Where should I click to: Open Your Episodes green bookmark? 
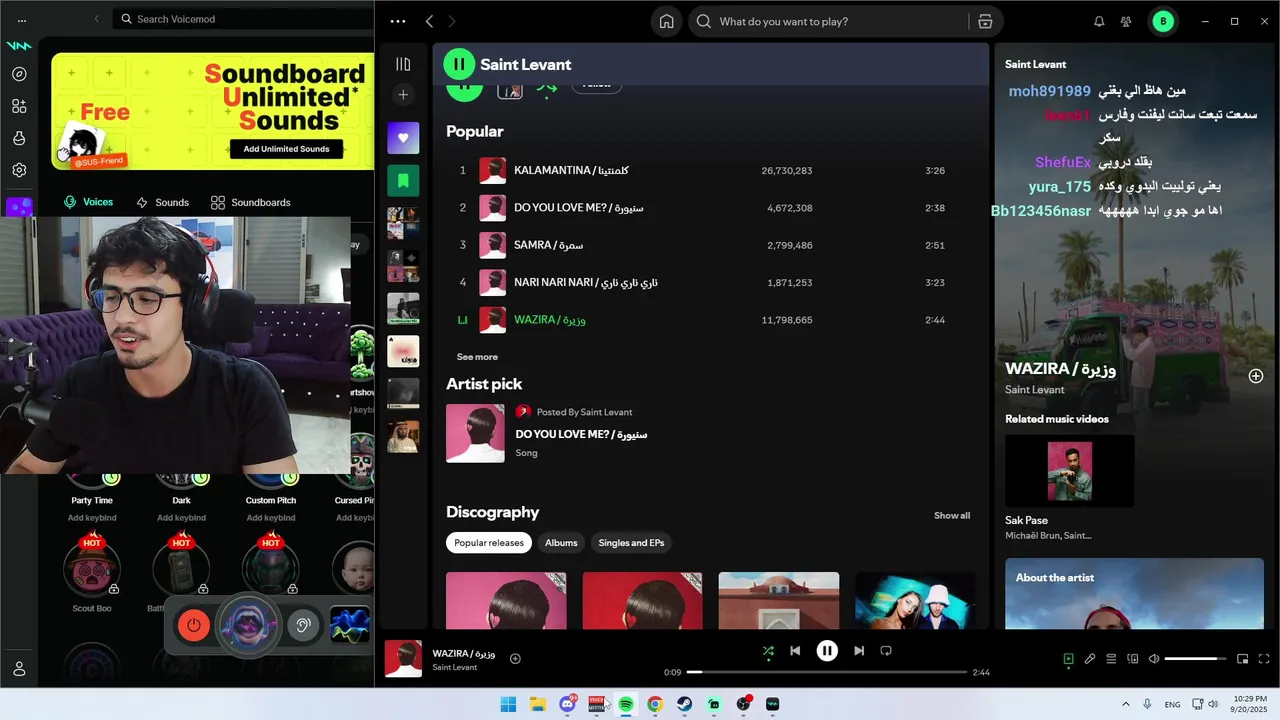click(x=403, y=180)
